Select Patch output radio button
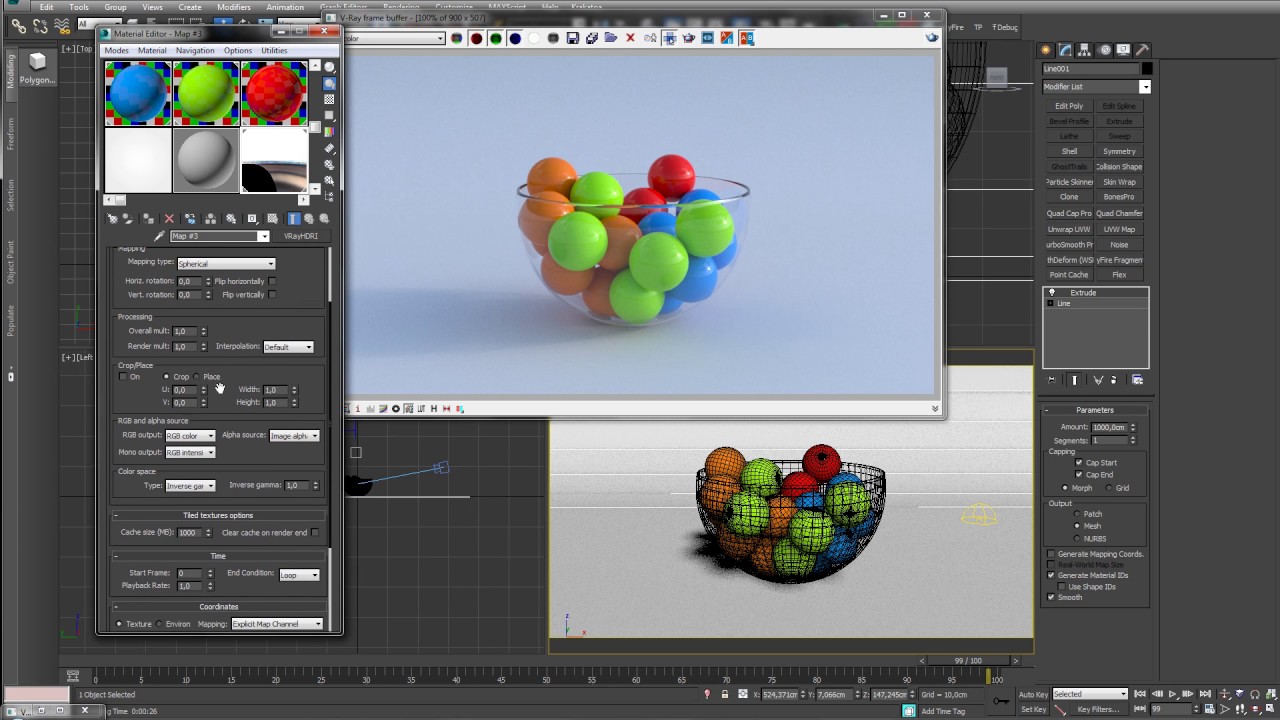 [x=1077, y=514]
